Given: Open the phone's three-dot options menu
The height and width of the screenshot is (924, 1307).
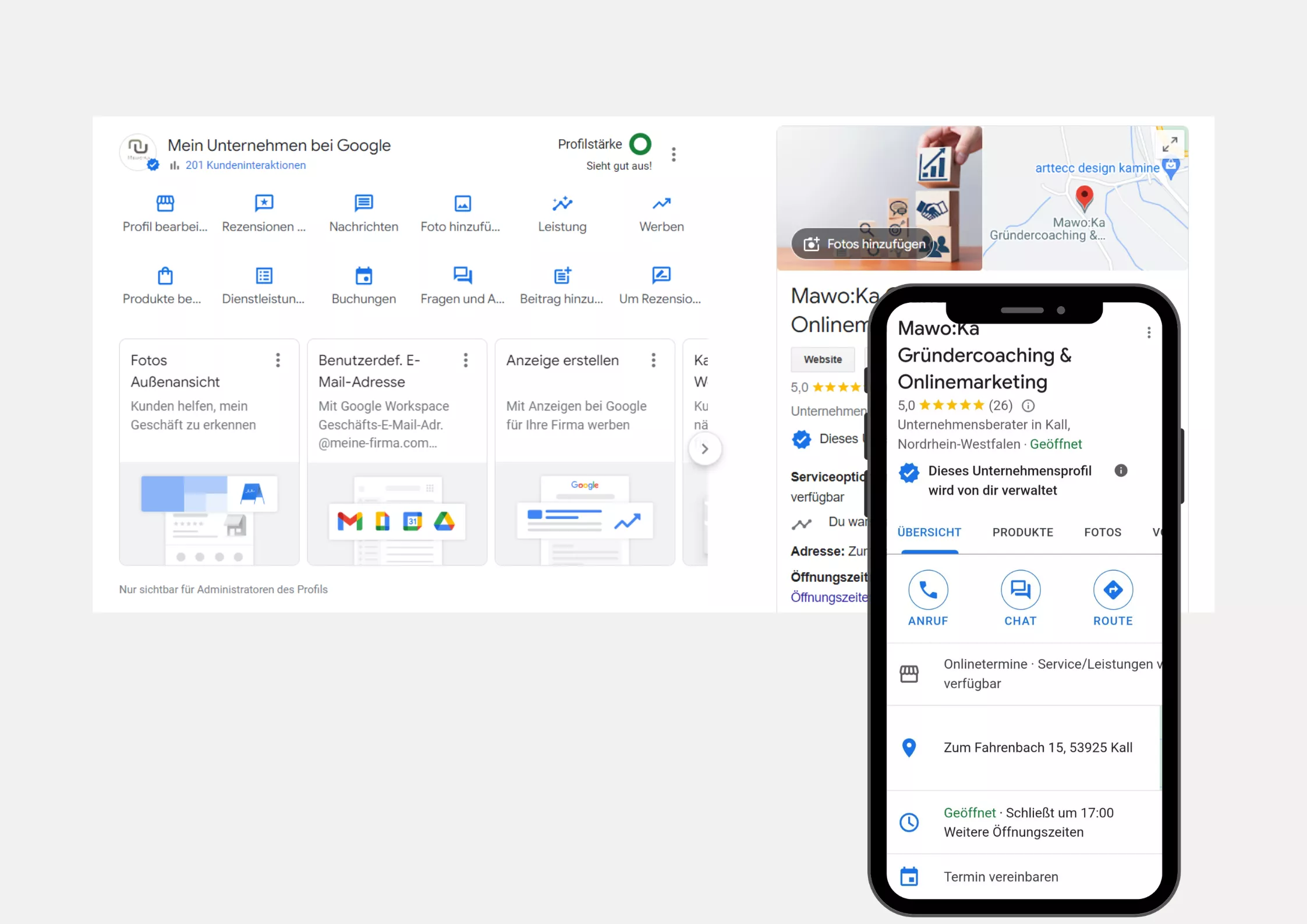Looking at the screenshot, I should pyautogui.click(x=1149, y=332).
